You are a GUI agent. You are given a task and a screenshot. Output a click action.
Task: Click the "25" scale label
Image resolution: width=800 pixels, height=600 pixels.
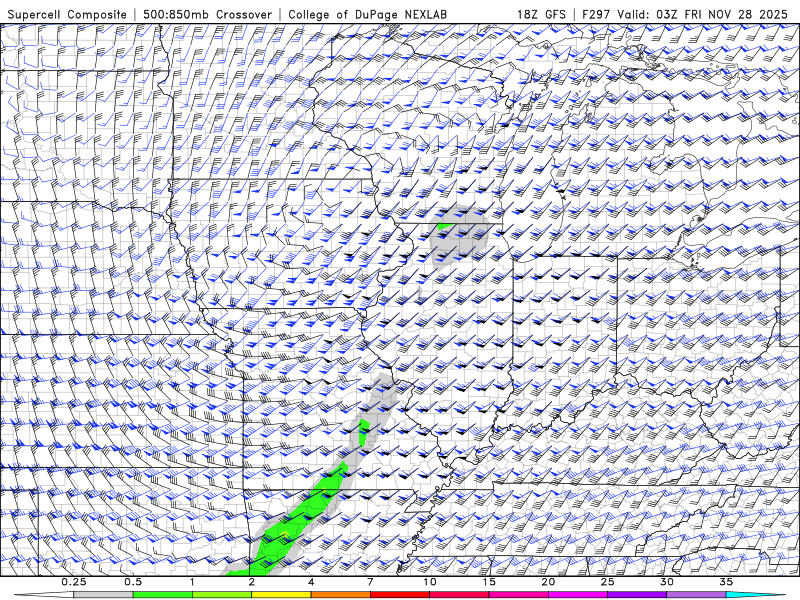coord(607,582)
